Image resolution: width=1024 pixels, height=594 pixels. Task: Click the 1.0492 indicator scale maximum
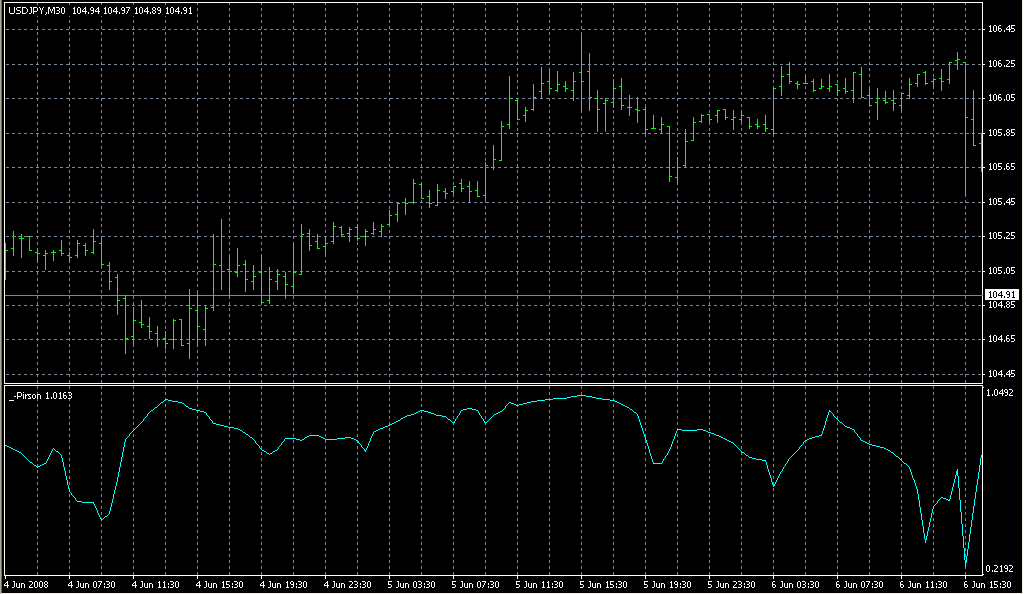tap(1001, 393)
